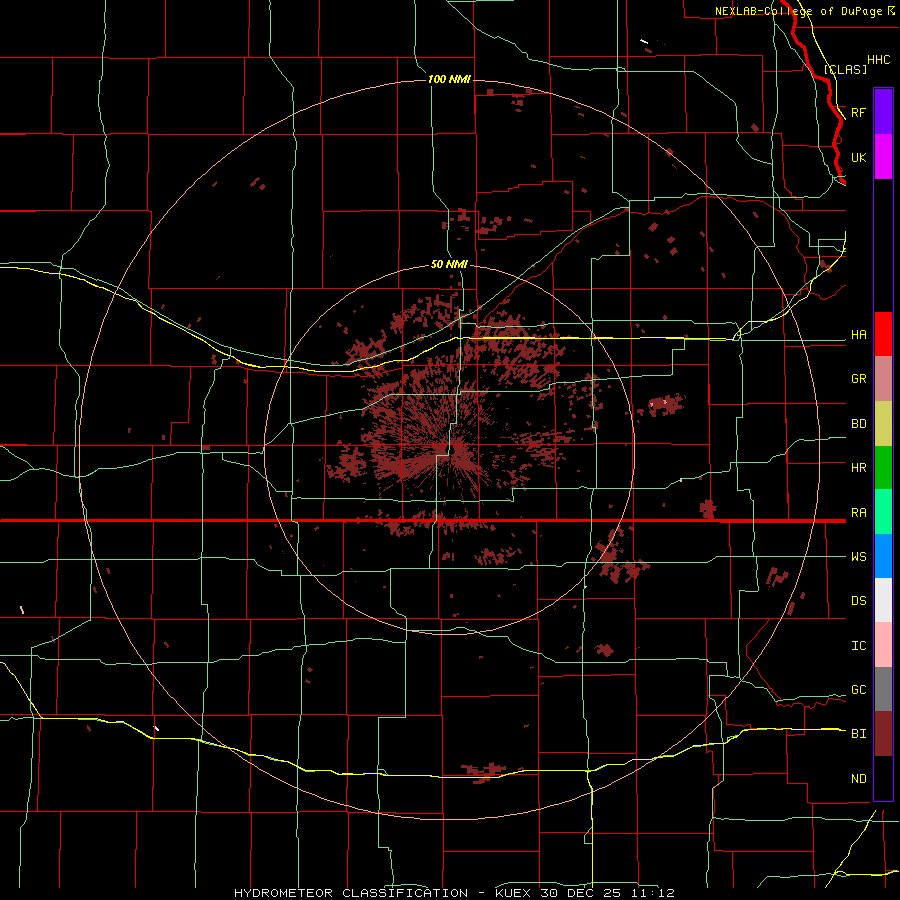Click the purple RF legend color swatch
Screen dimensions: 900x900
pyautogui.click(x=883, y=112)
